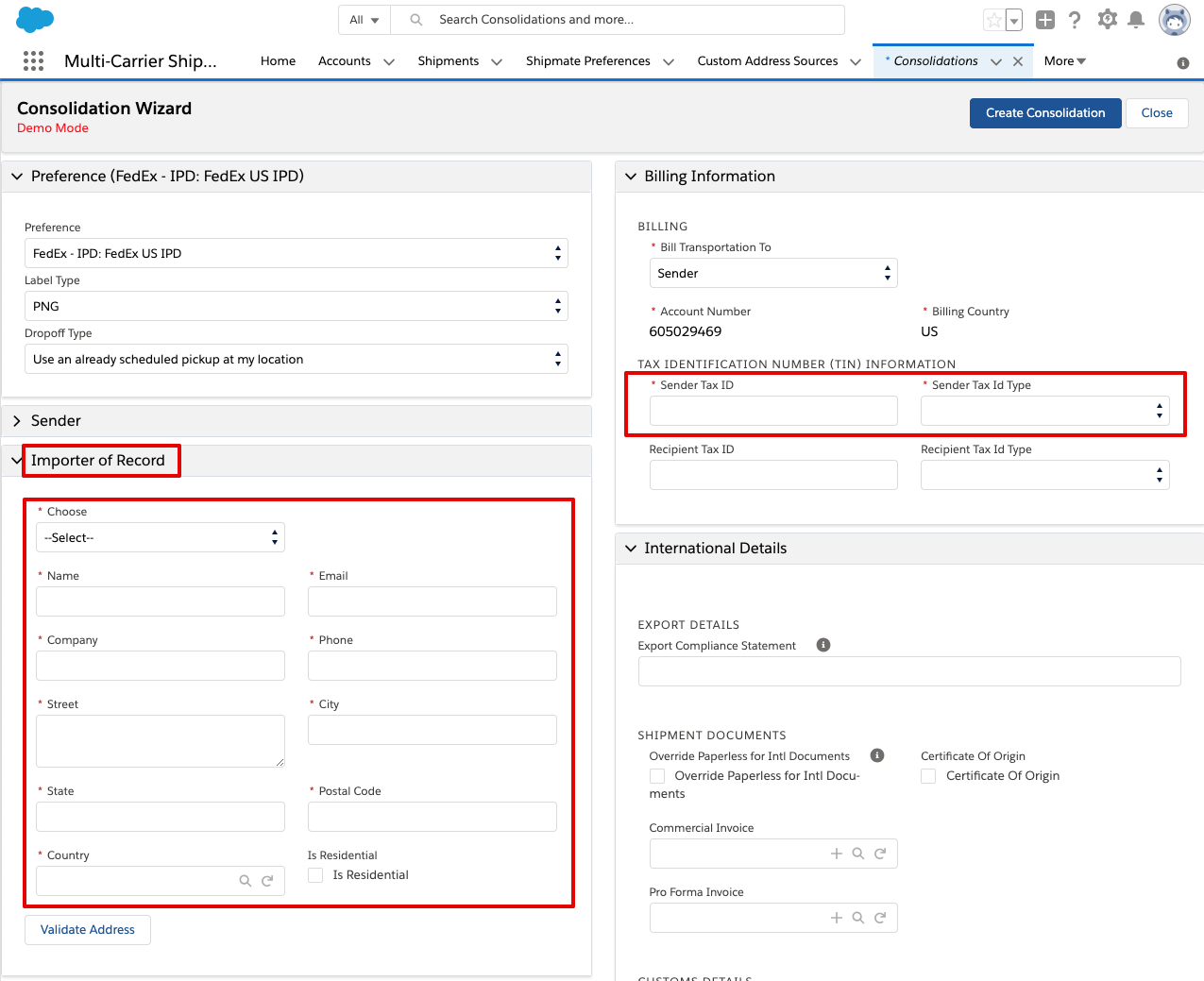Image resolution: width=1204 pixels, height=981 pixels.
Task: Click the Street text area
Action: point(161,741)
